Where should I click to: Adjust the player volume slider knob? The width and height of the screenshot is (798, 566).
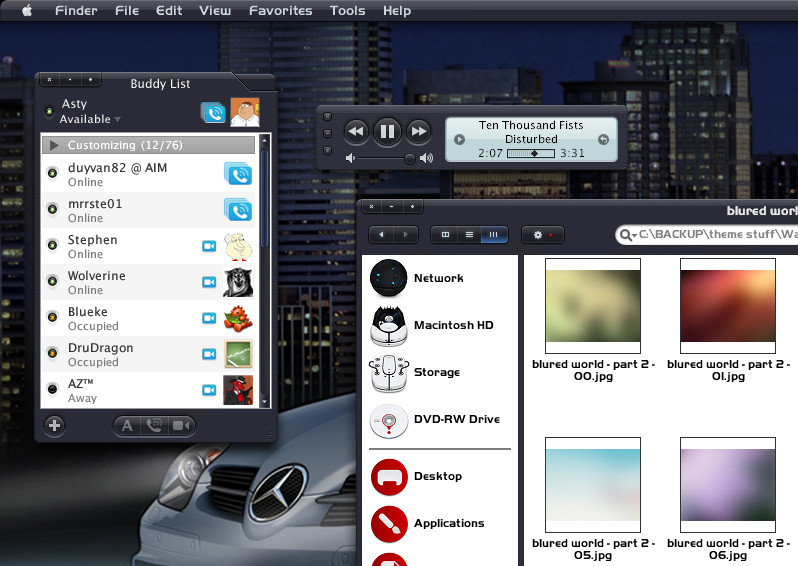(410, 159)
